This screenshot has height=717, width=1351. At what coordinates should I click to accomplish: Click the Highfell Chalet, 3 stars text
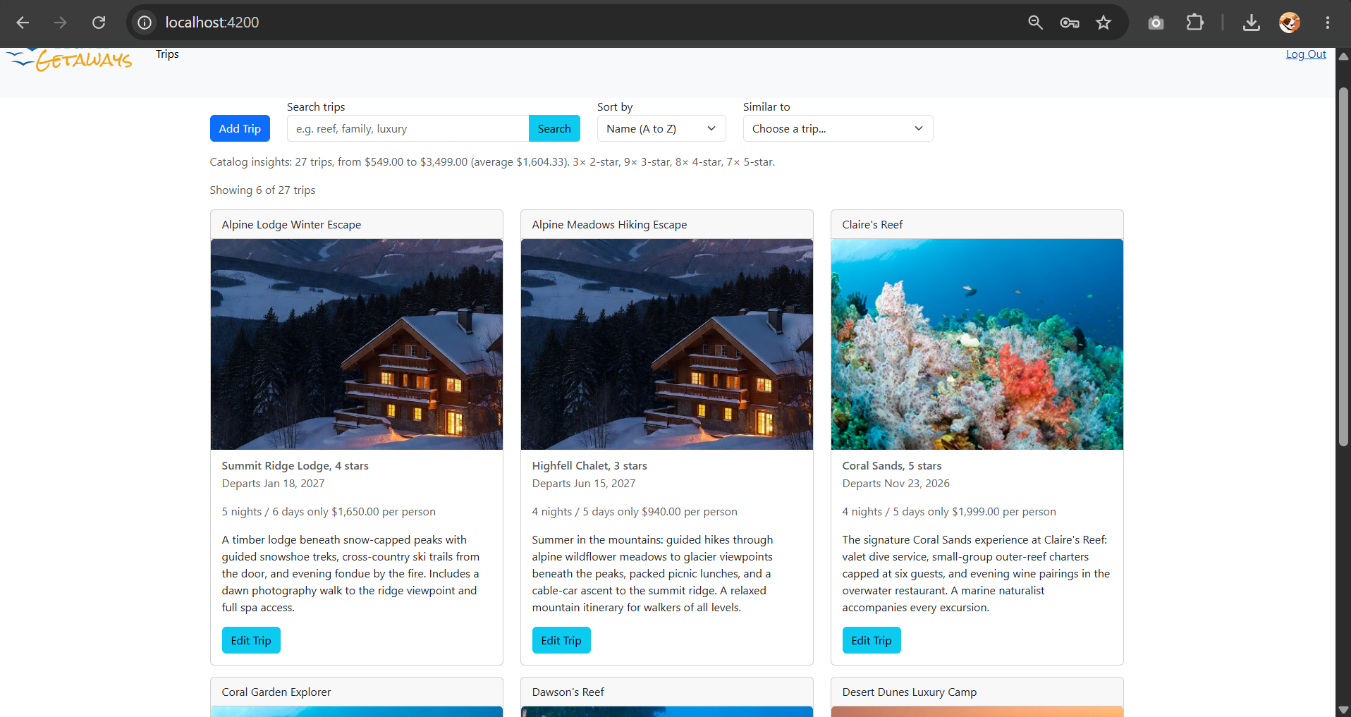coord(589,466)
